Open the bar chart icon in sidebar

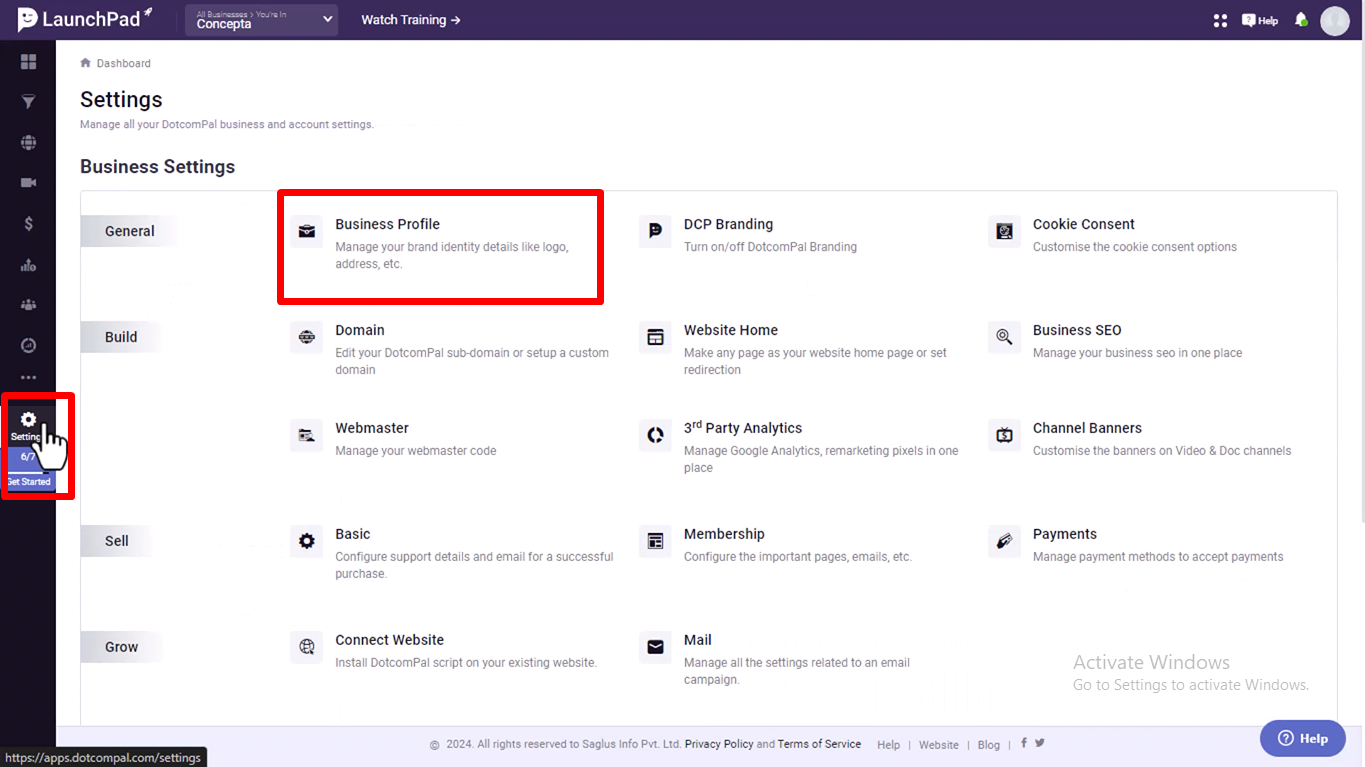point(28,265)
